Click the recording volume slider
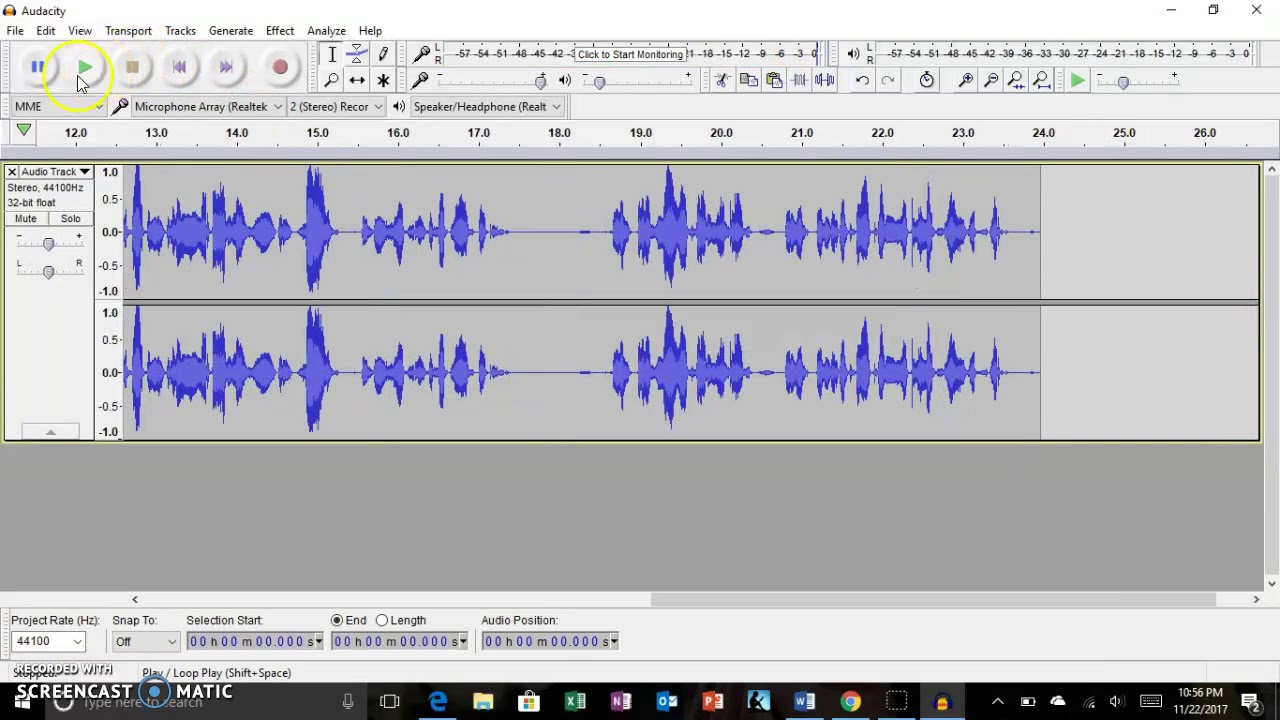Image resolution: width=1280 pixels, height=720 pixels. (541, 82)
